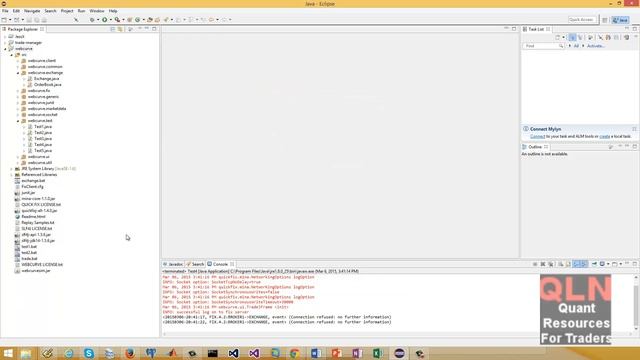The image size is (640, 360).
Task: Expand the webcurve.client package
Action: click(18, 61)
